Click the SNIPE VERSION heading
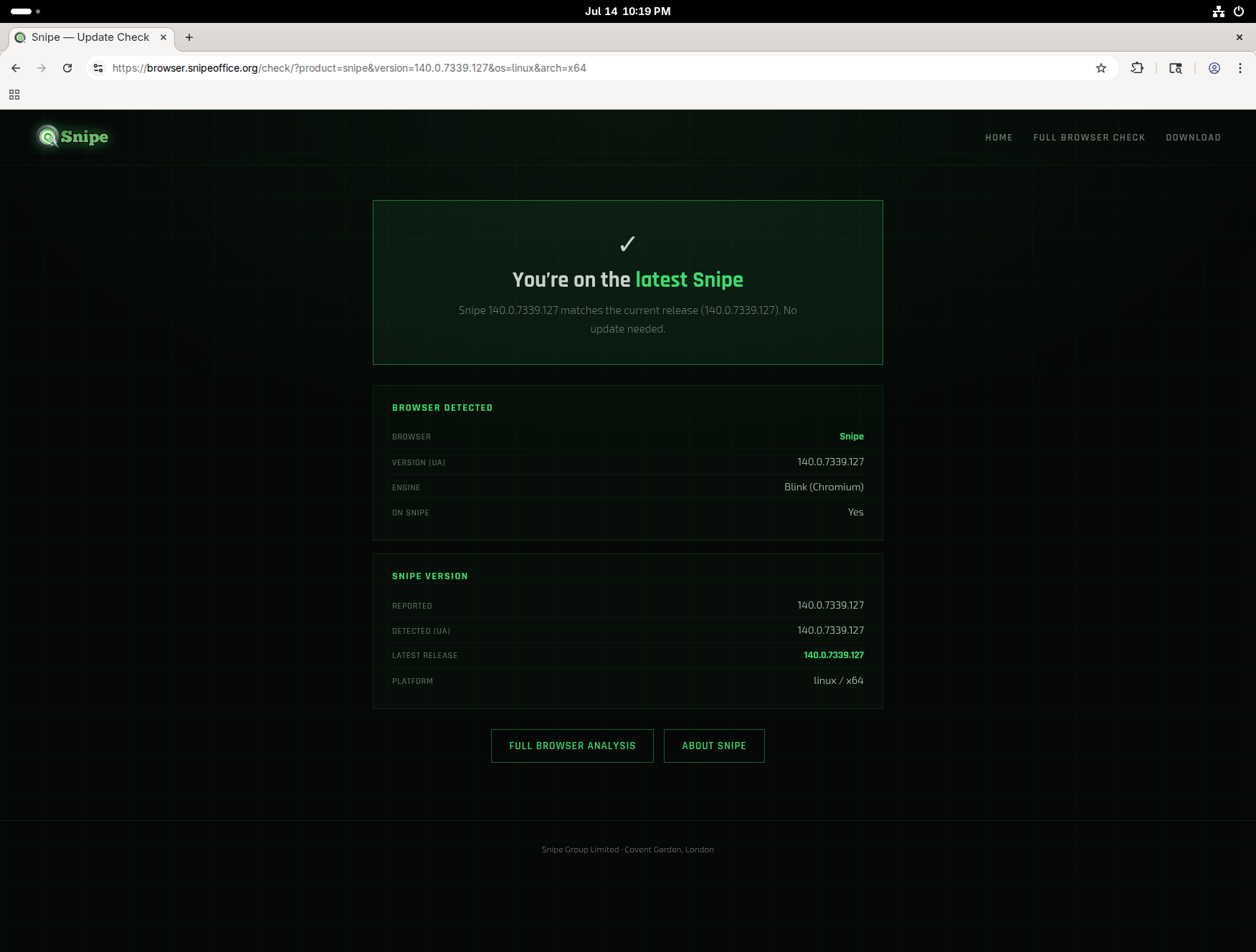The width and height of the screenshot is (1256, 952). [430, 576]
